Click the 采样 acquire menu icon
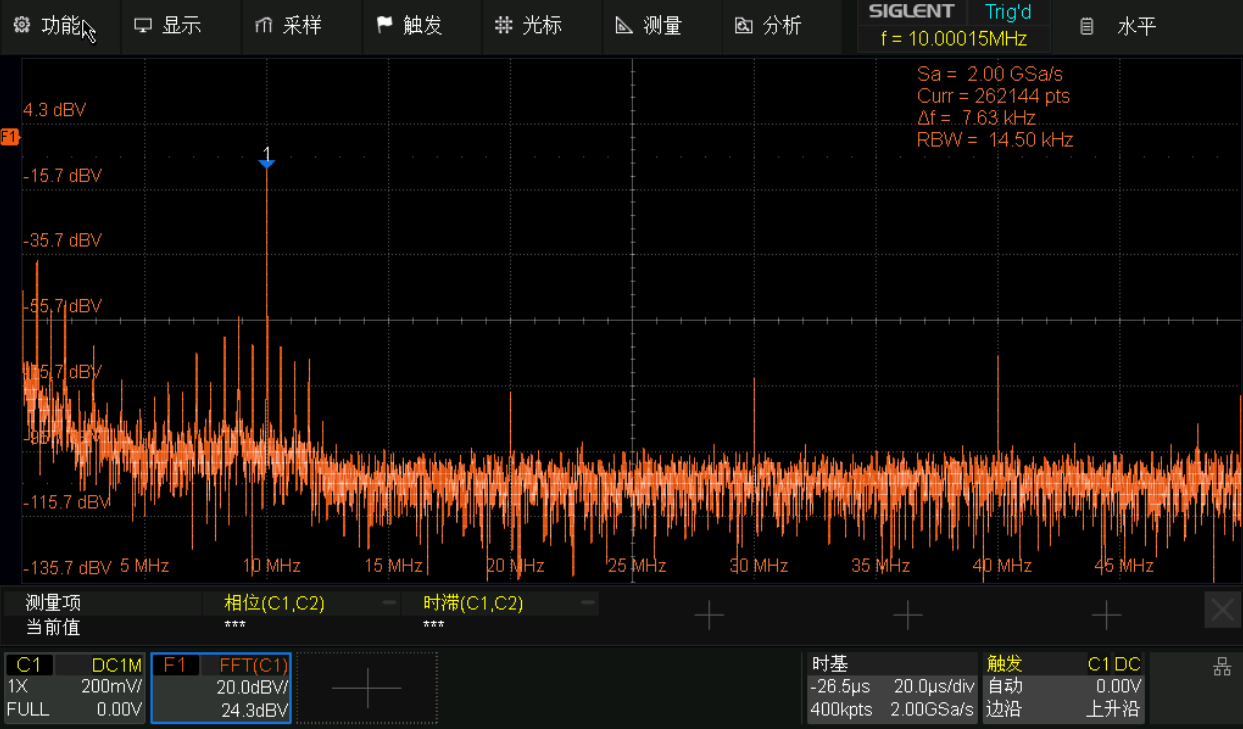The height and width of the screenshot is (729, 1243). click(264, 26)
